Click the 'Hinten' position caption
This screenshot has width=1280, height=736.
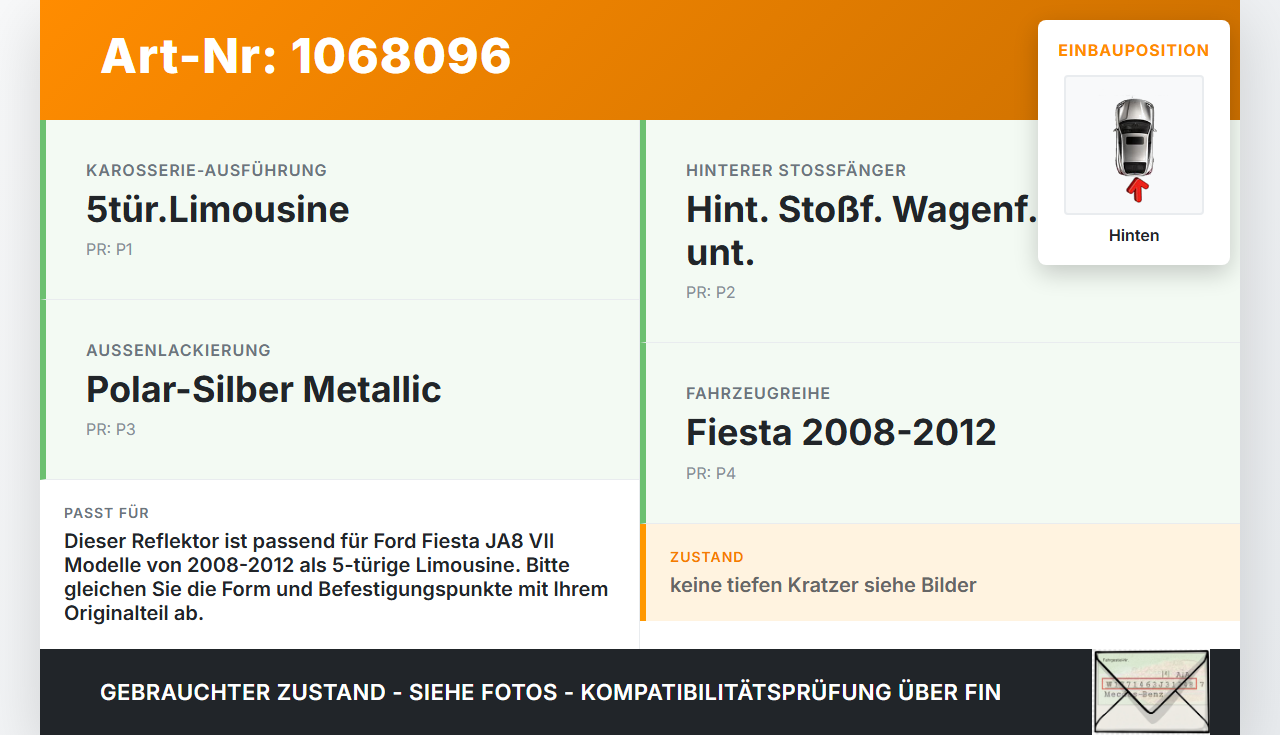point(1134,235)
